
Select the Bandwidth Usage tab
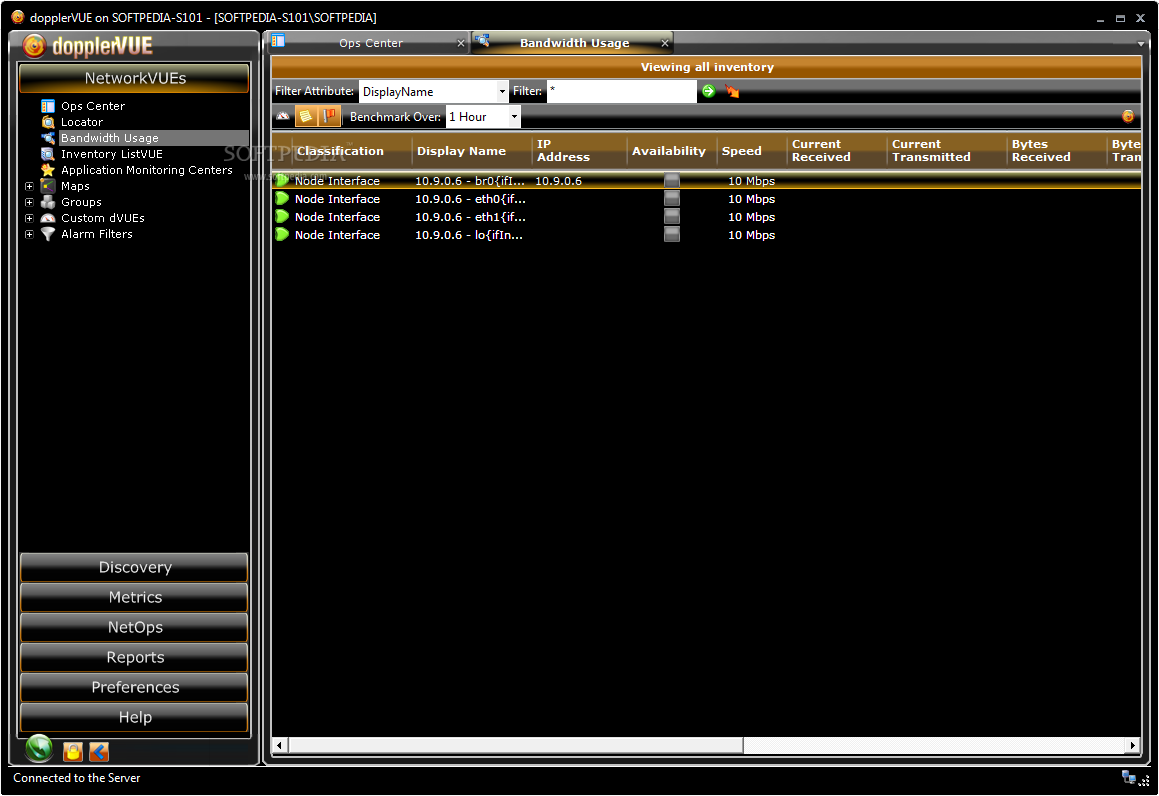click(x=574, y=43)
